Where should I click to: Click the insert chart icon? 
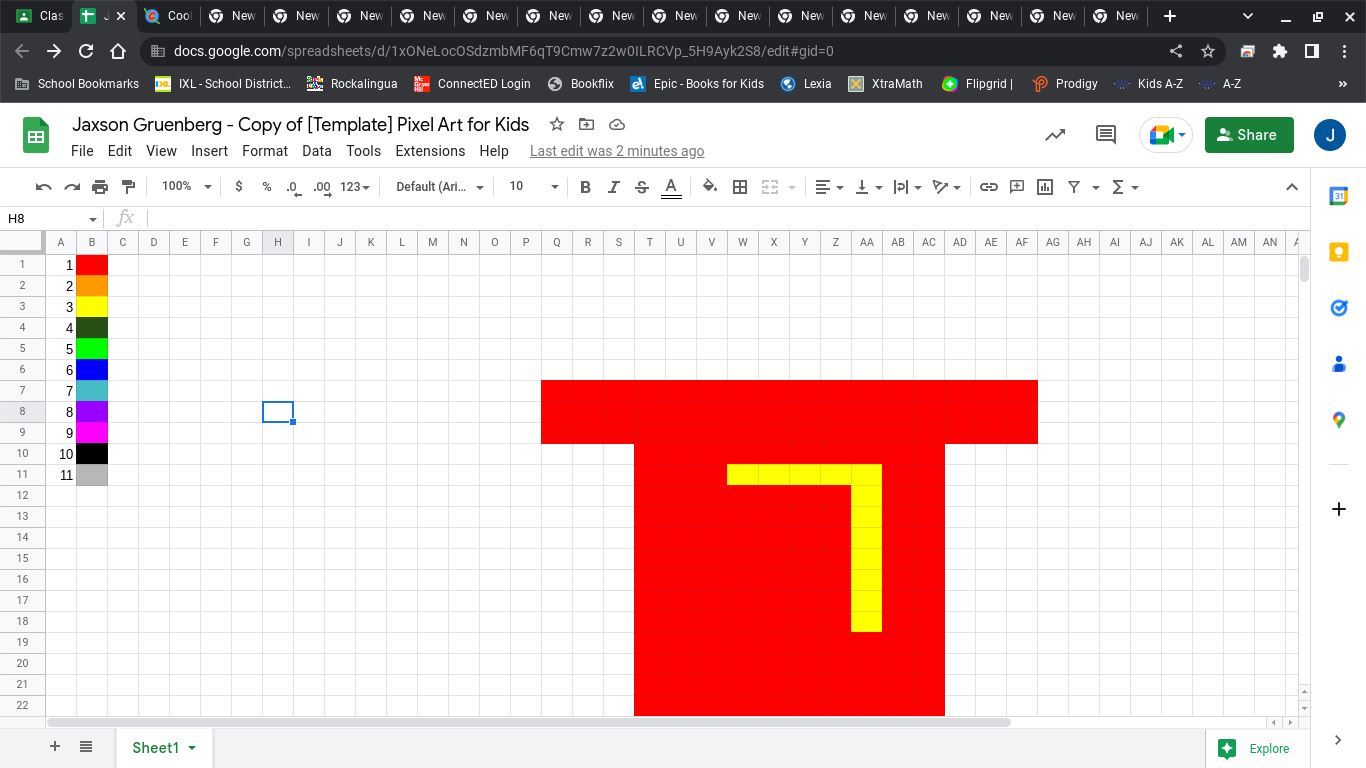[1045, 187]
